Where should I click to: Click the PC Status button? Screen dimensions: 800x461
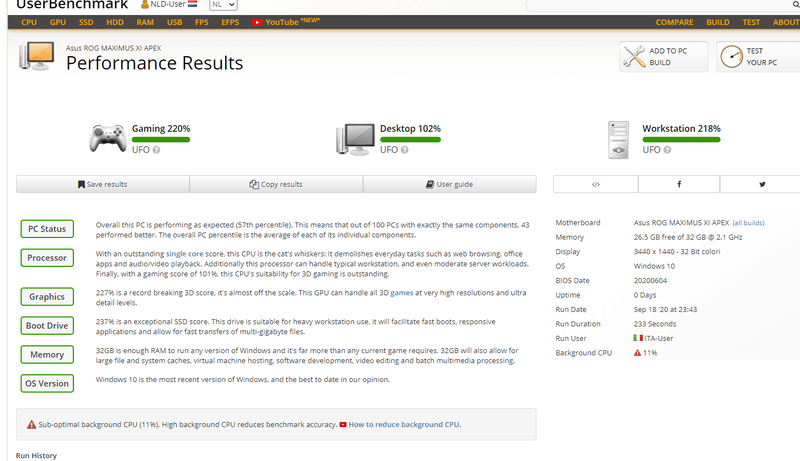pos(47,229)
